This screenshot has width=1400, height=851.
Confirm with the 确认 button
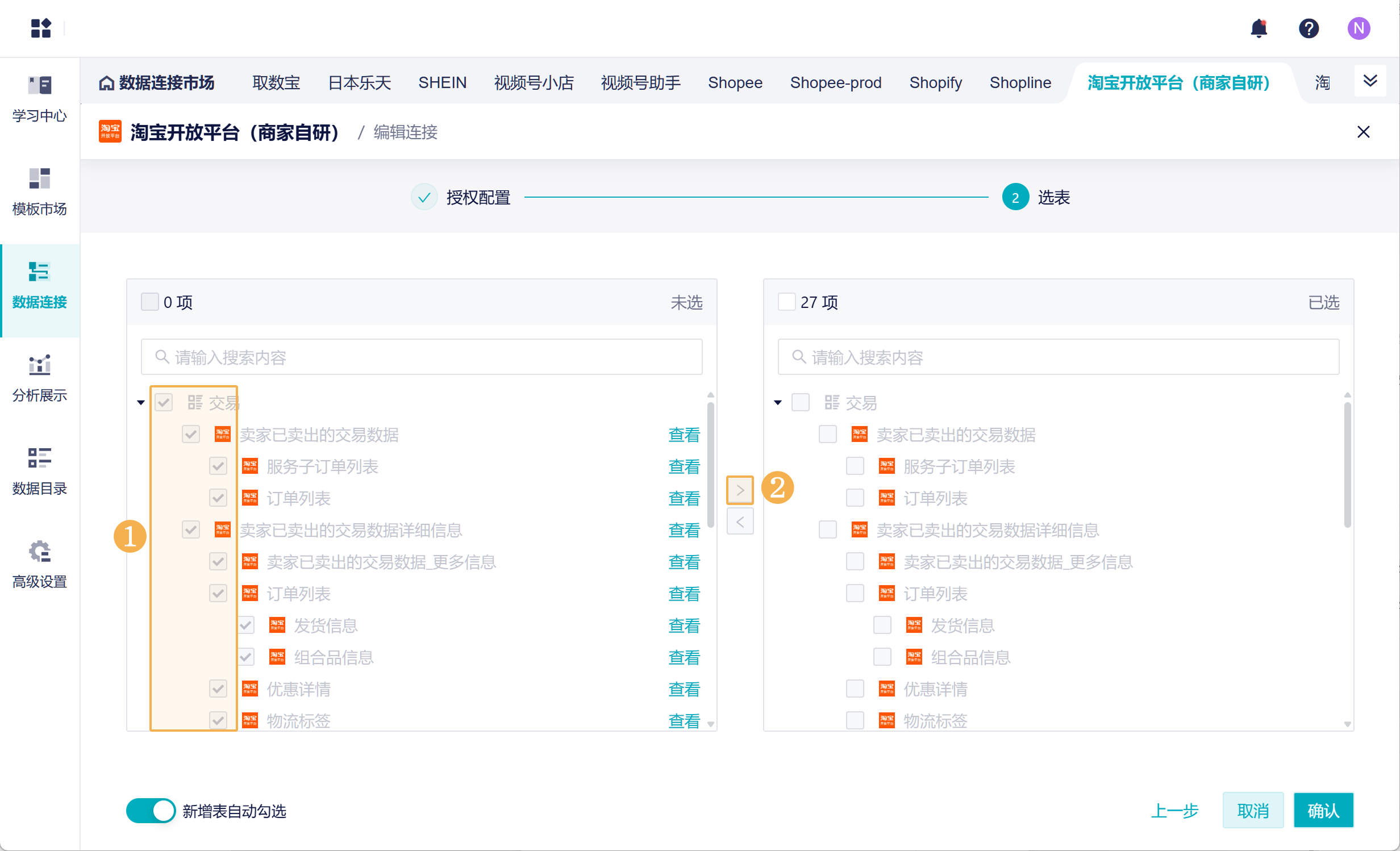tap(1324, 811)
